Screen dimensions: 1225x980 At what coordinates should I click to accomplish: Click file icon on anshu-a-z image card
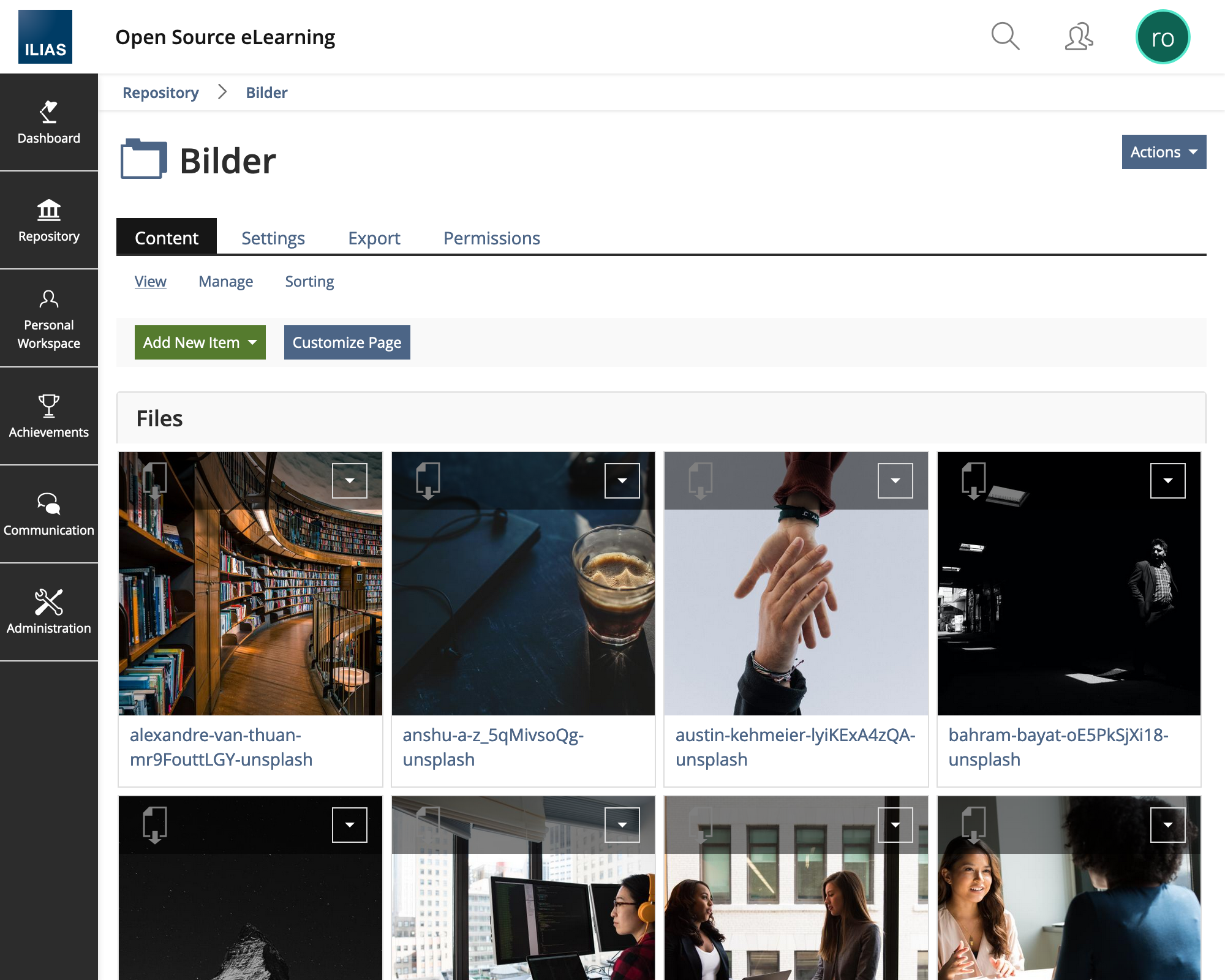[428, 481]
